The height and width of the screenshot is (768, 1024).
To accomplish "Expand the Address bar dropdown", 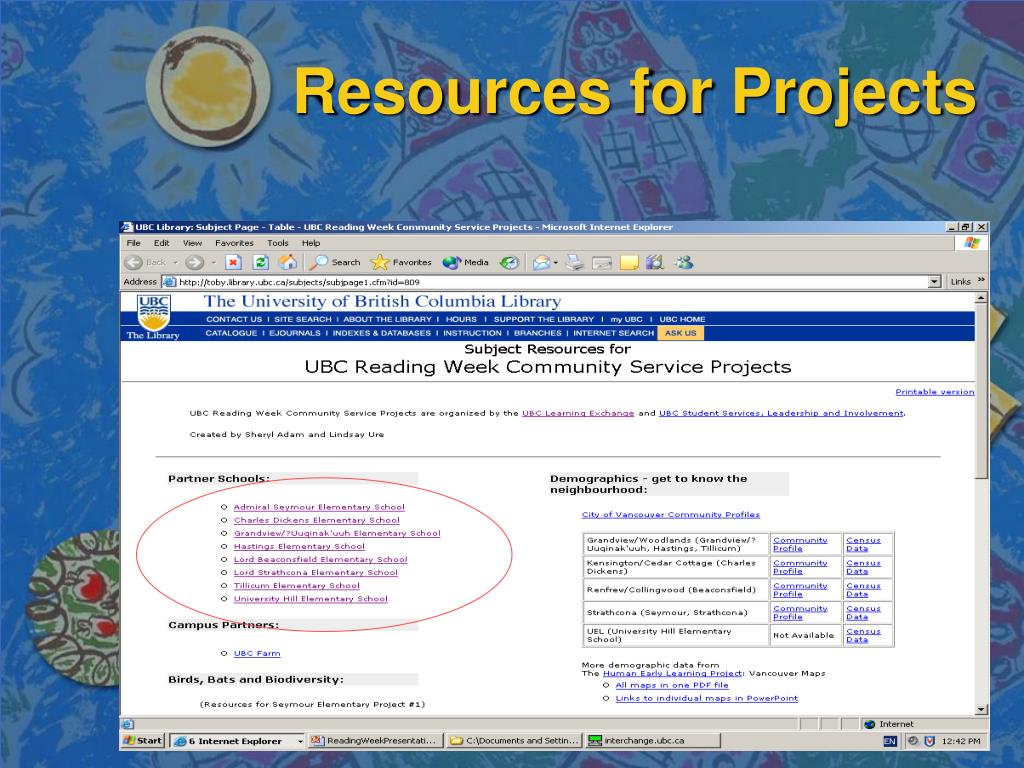I will tap(935, 282).
